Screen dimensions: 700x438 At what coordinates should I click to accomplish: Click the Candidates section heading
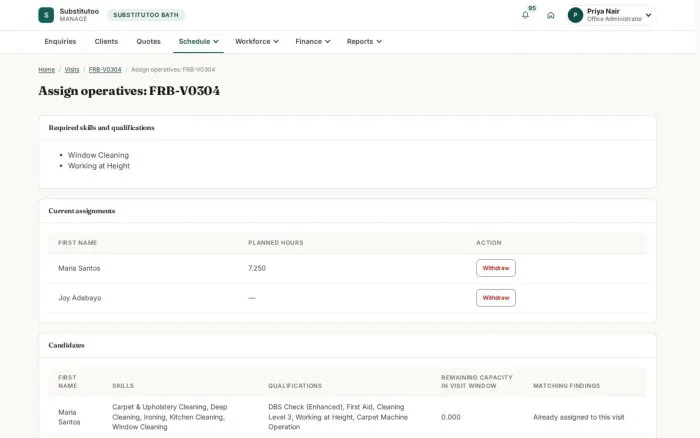(x=66, y=345)
